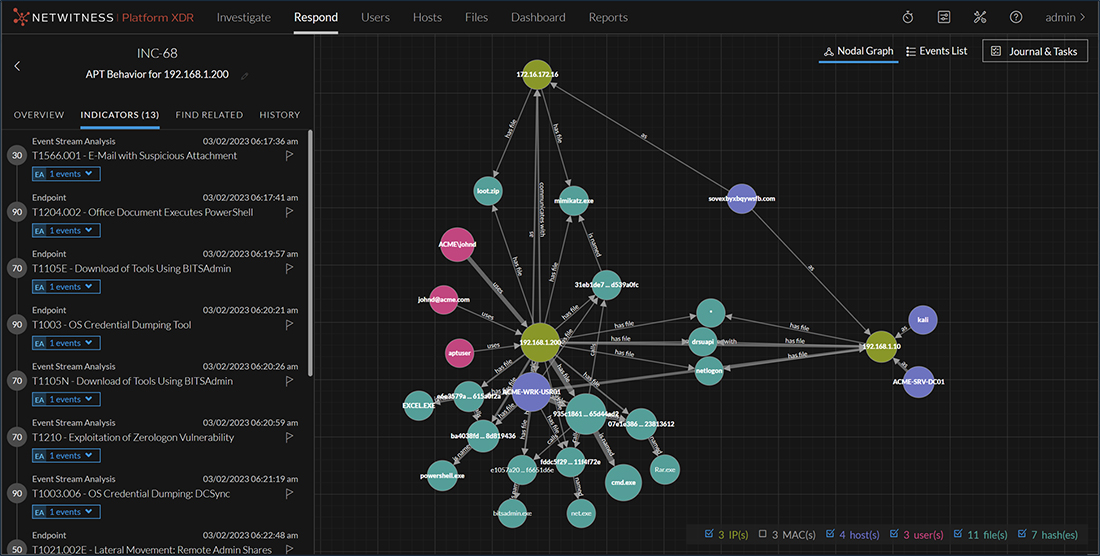
Task: Click the flag icon for T1003.006 indicator
Action: 289,494
